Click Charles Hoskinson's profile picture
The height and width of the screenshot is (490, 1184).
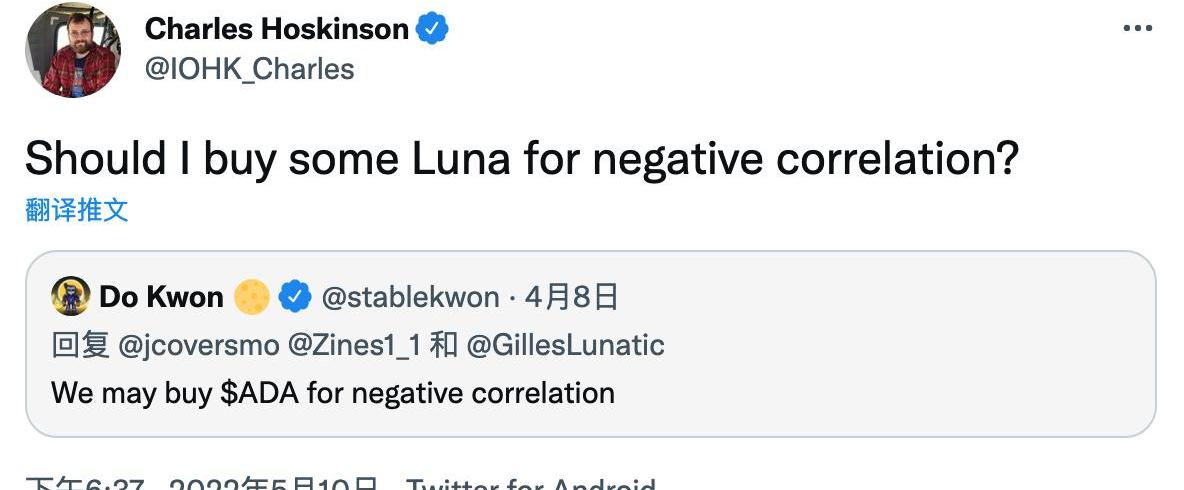(x=73, y=50)
